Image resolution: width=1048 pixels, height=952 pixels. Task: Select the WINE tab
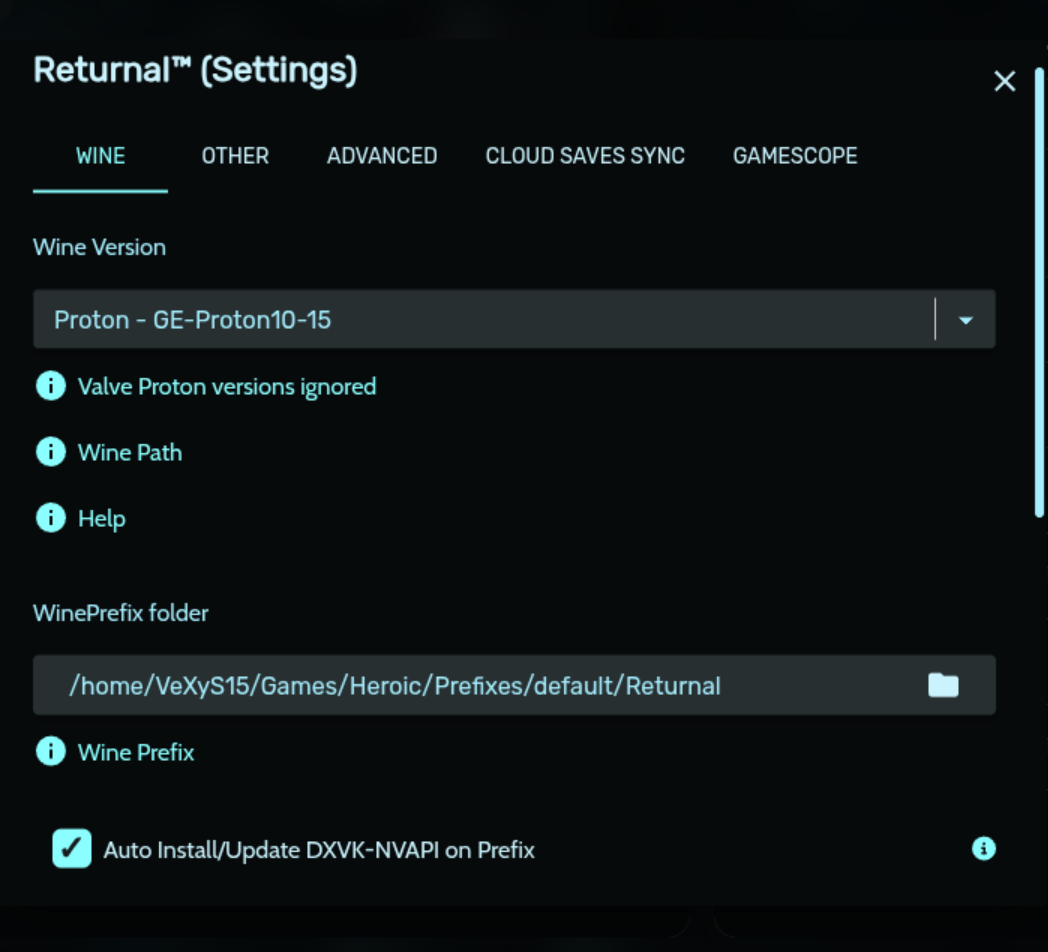tap(100, 156)
